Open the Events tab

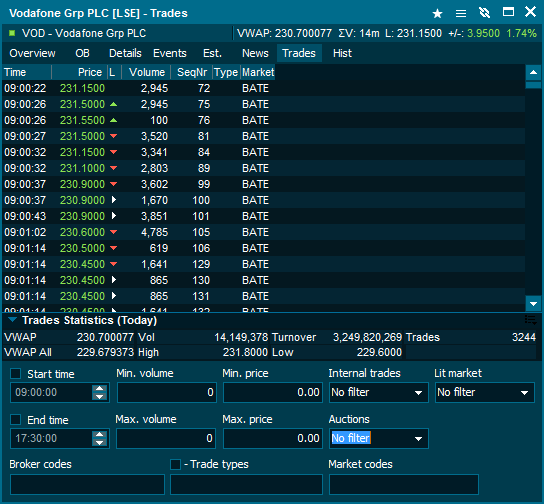[170, 53]
